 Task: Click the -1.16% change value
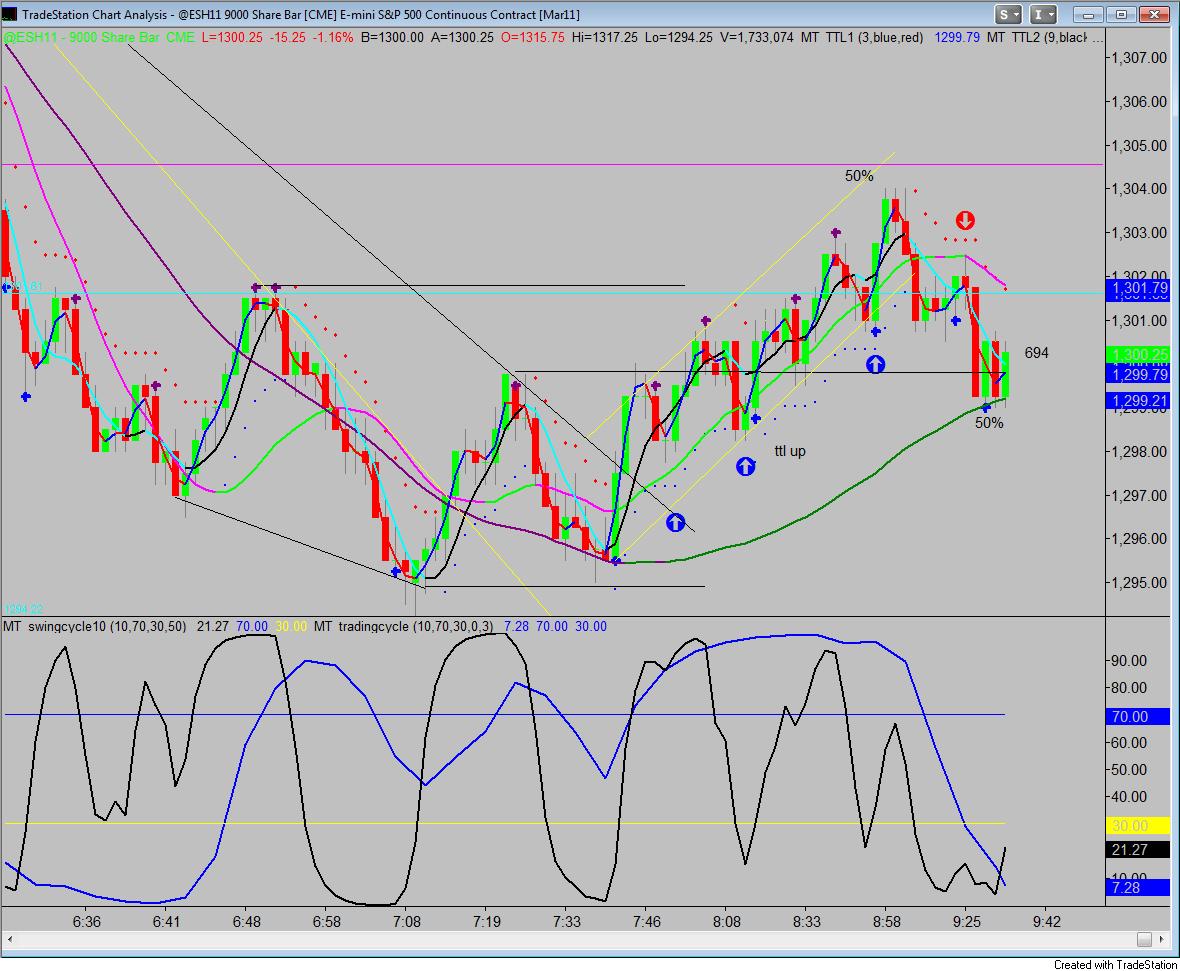[332, 37]
